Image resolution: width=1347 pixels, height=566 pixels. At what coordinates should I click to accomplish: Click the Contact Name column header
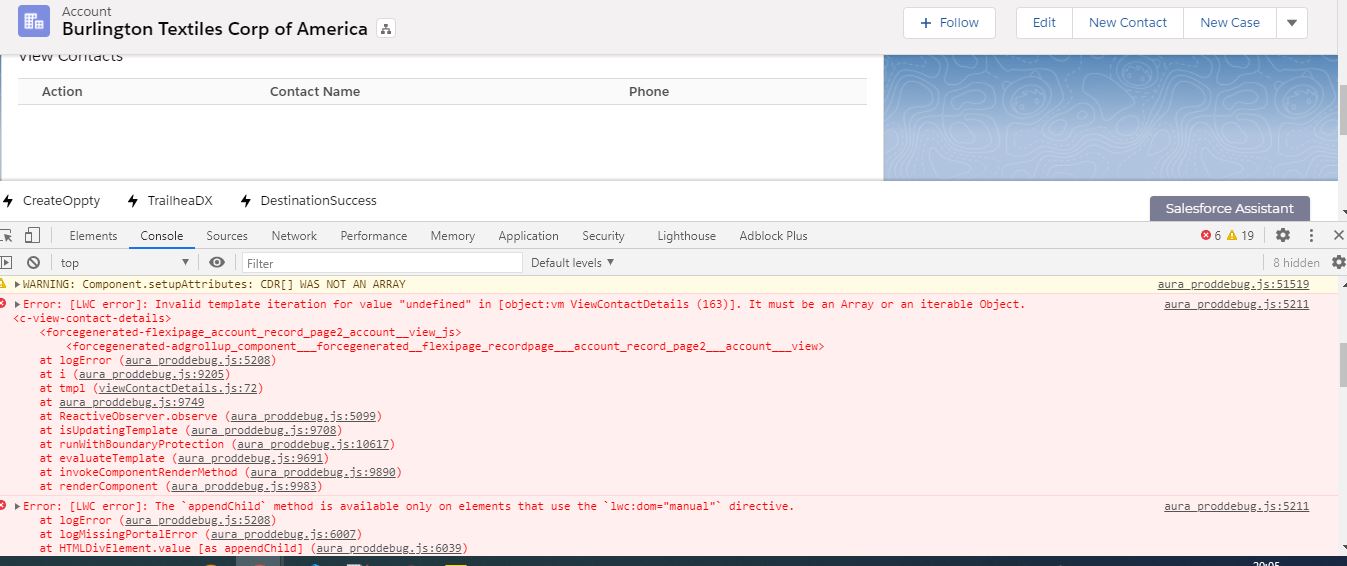point(315,91)
